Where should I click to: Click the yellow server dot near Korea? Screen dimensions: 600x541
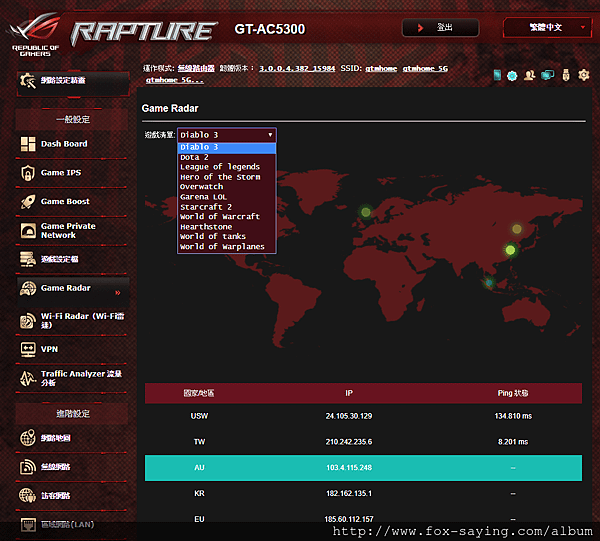pos(517,229)
